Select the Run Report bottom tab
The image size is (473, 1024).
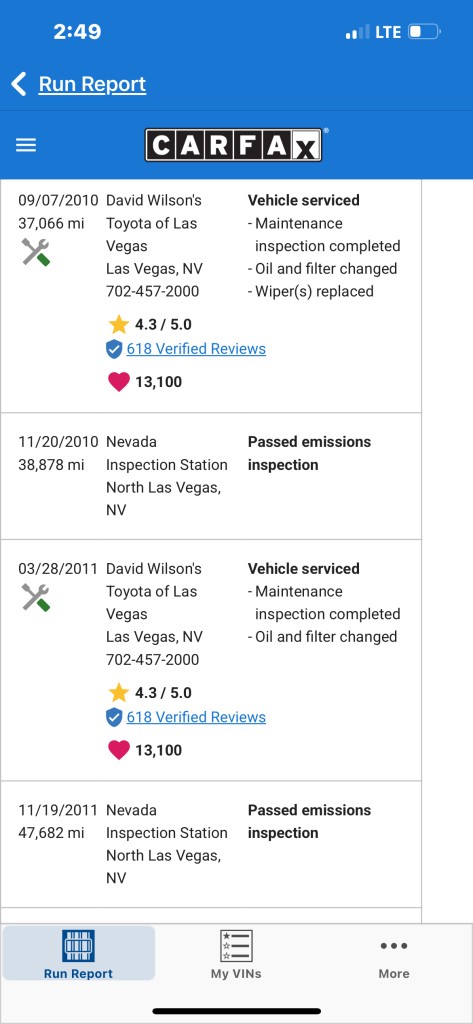(x=78, y=953)
